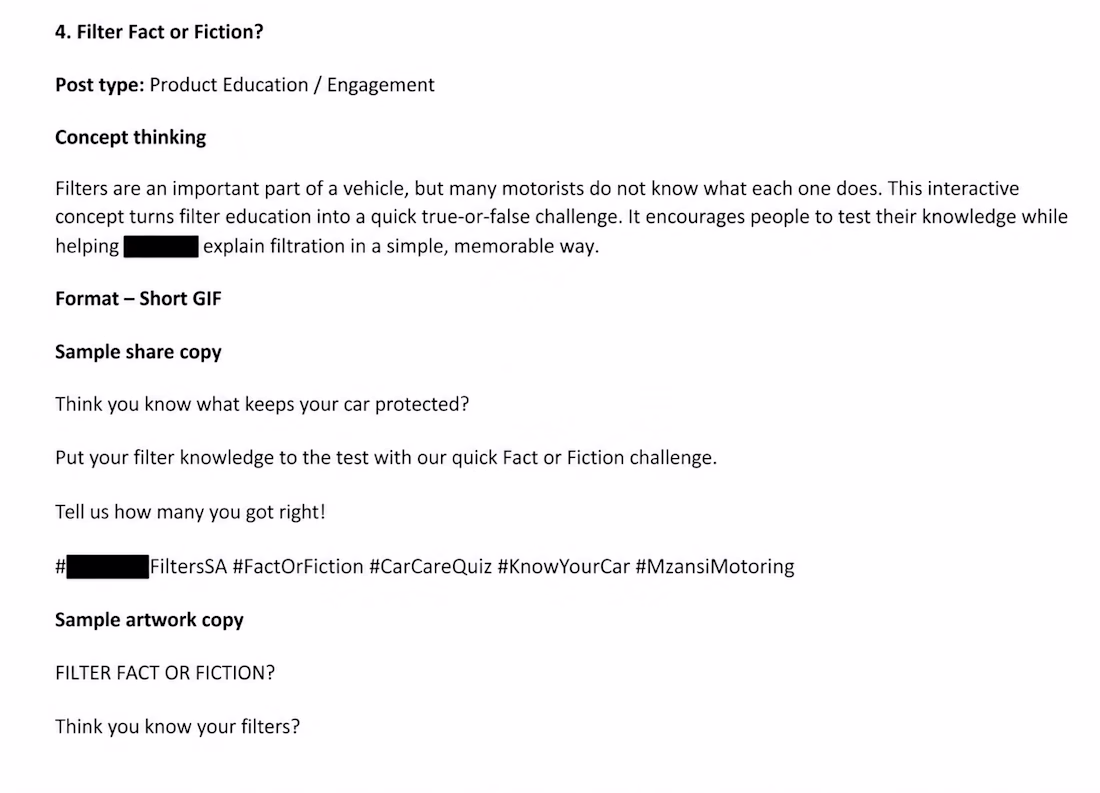This screenshot has width=1100, height=793.
Task: Click the #CarCareQuiz hashtag
Action: click(431, 566)
